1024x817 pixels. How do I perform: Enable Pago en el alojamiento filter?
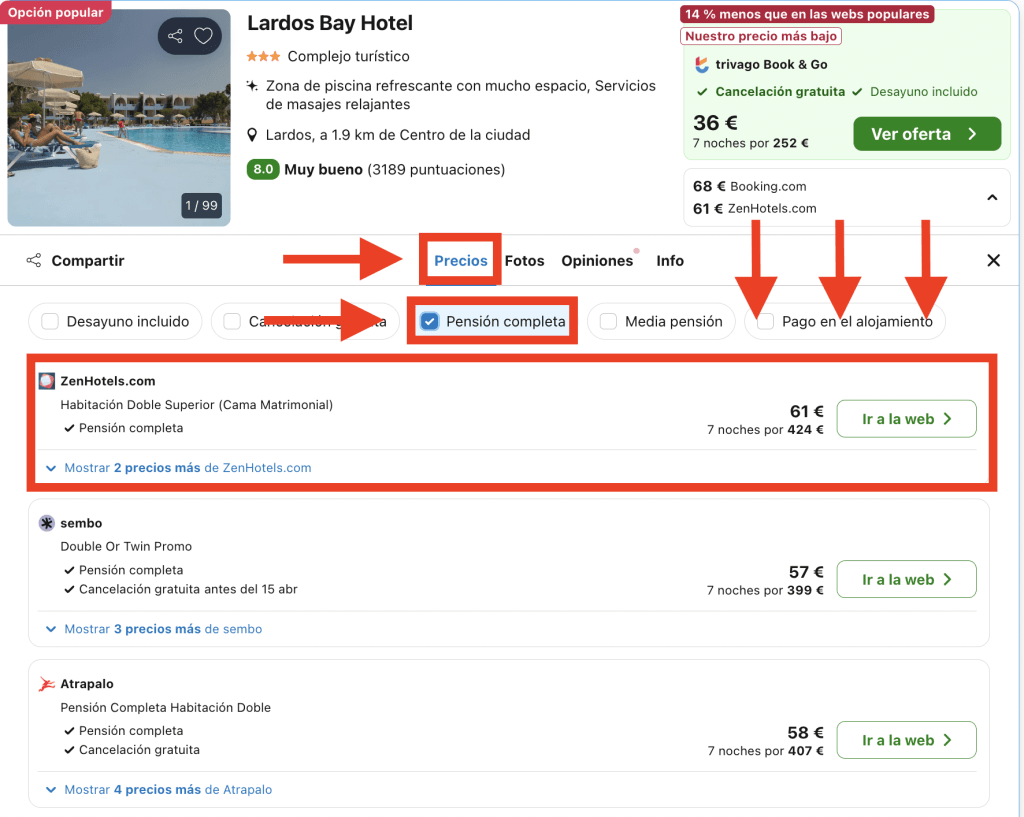(x=766, y=322)
